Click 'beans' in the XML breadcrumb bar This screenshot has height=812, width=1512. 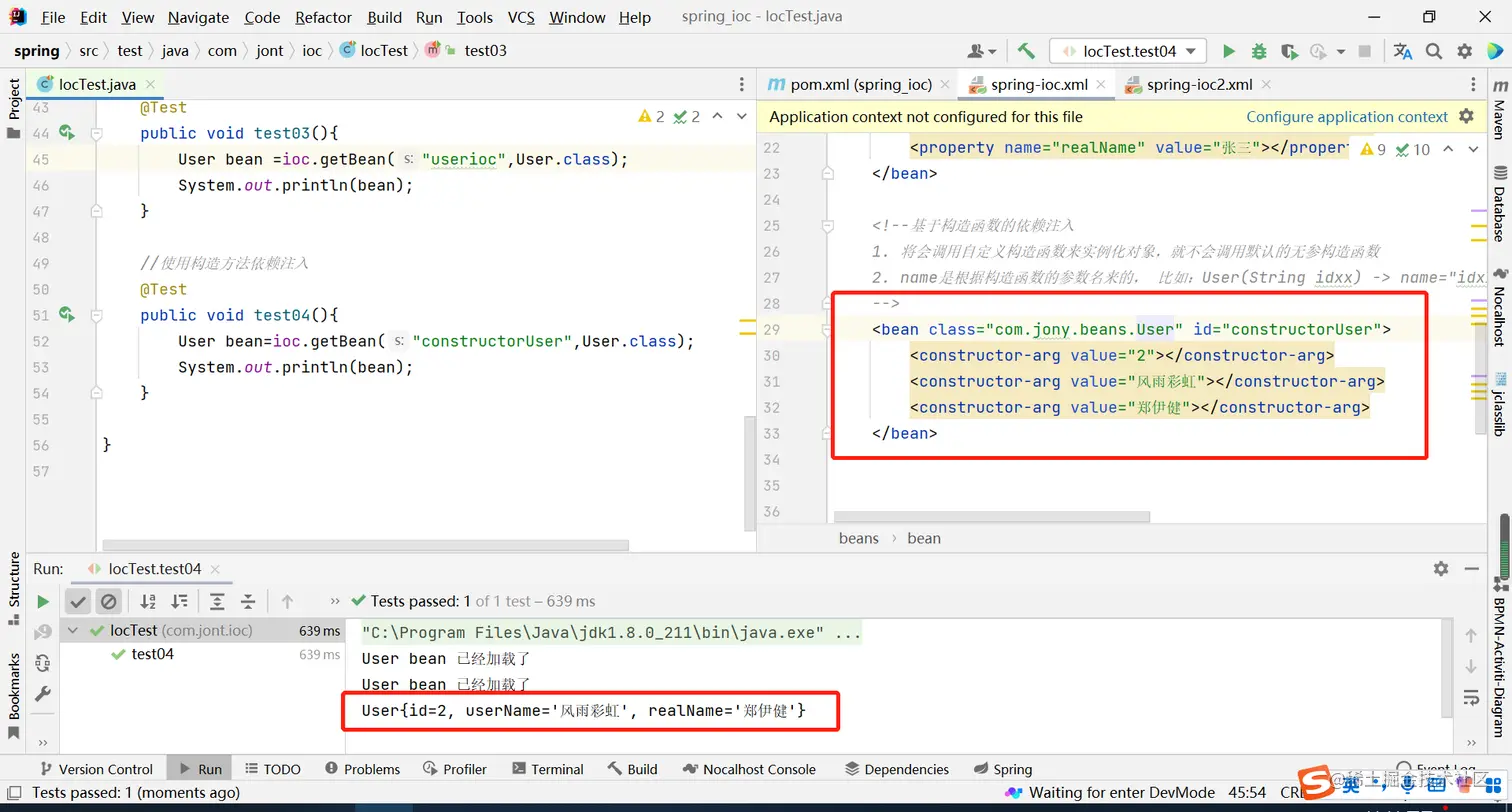859,538
